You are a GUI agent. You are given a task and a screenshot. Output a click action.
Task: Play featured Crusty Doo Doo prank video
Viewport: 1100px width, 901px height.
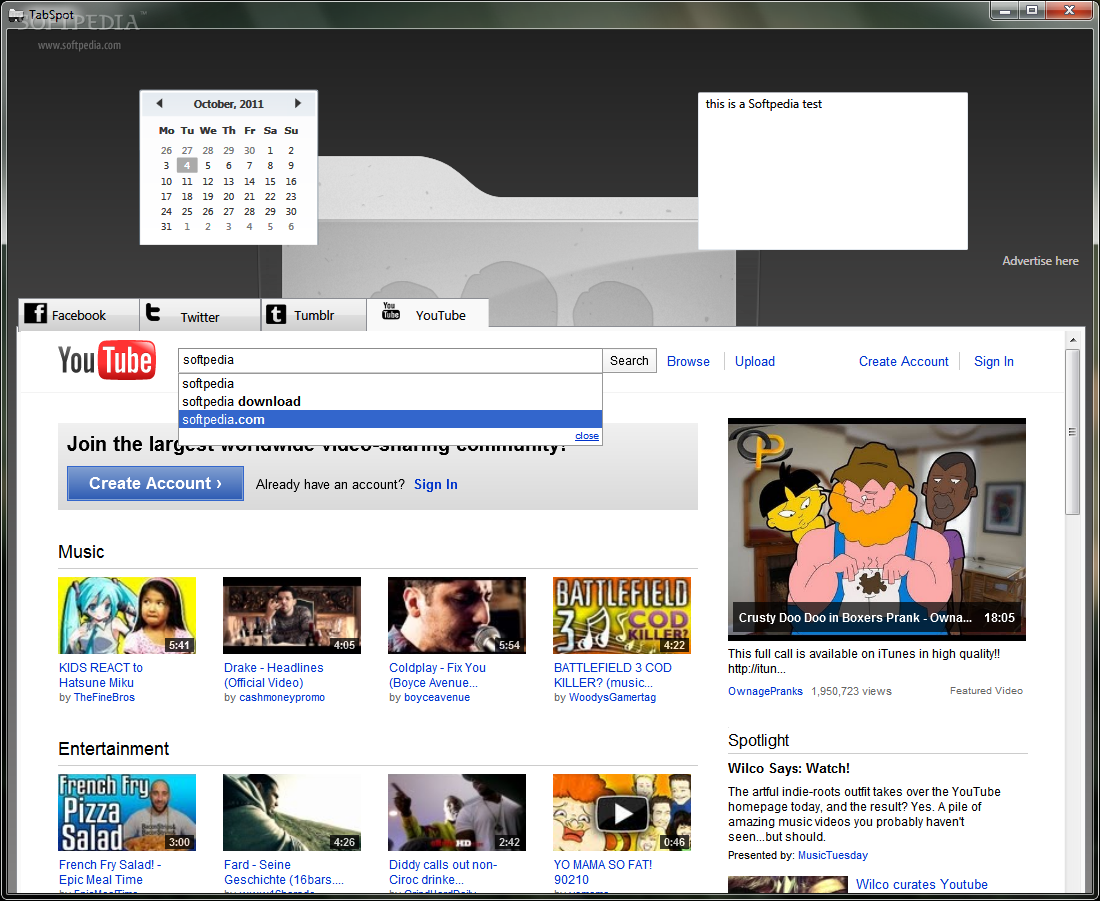point(877,529)
